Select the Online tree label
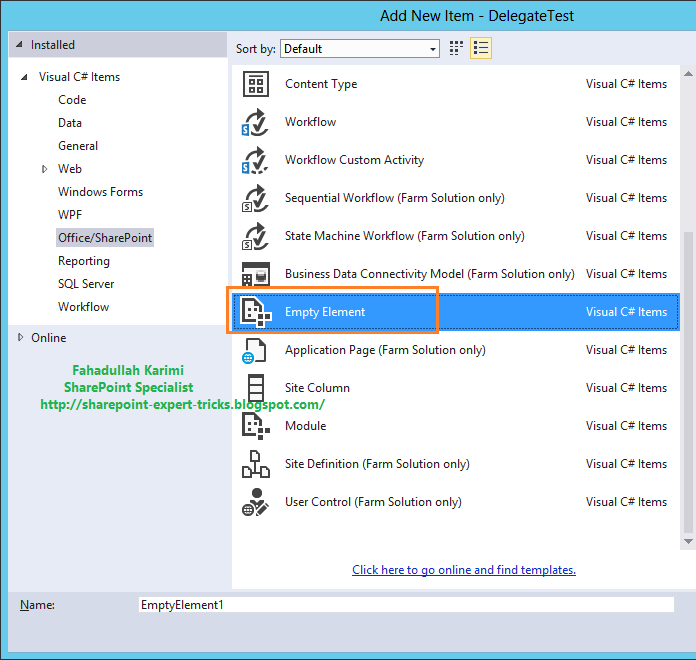The image size is (696, 660). point(48,338)
